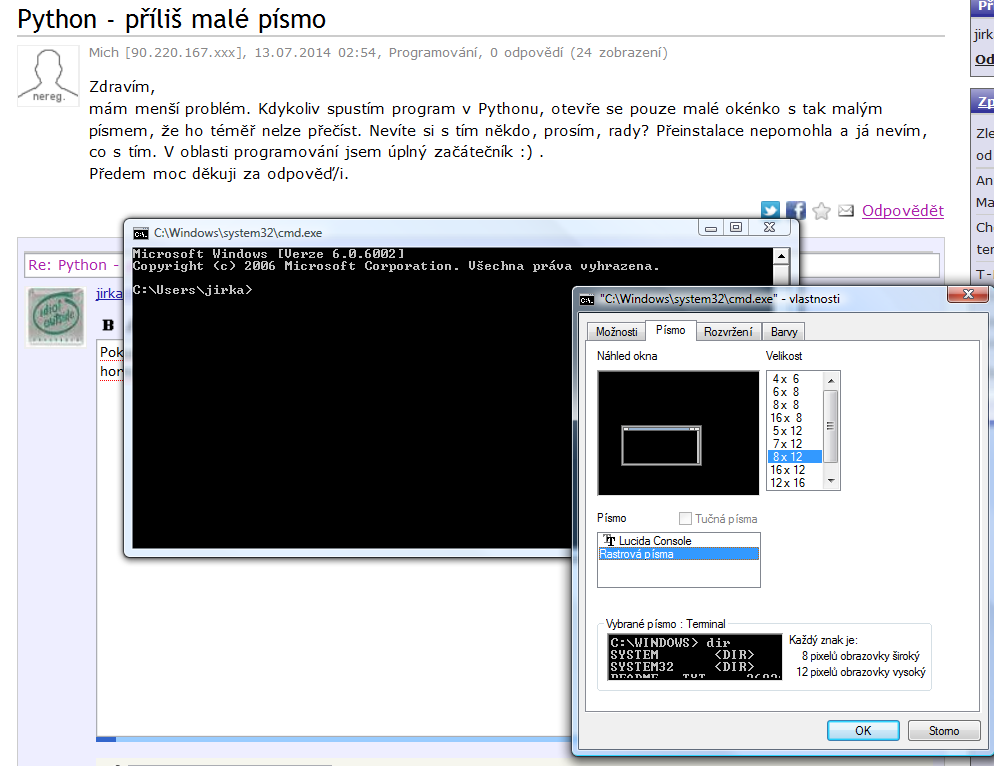Click the C:\Users\jirka> prompt line

click(192, 290)
